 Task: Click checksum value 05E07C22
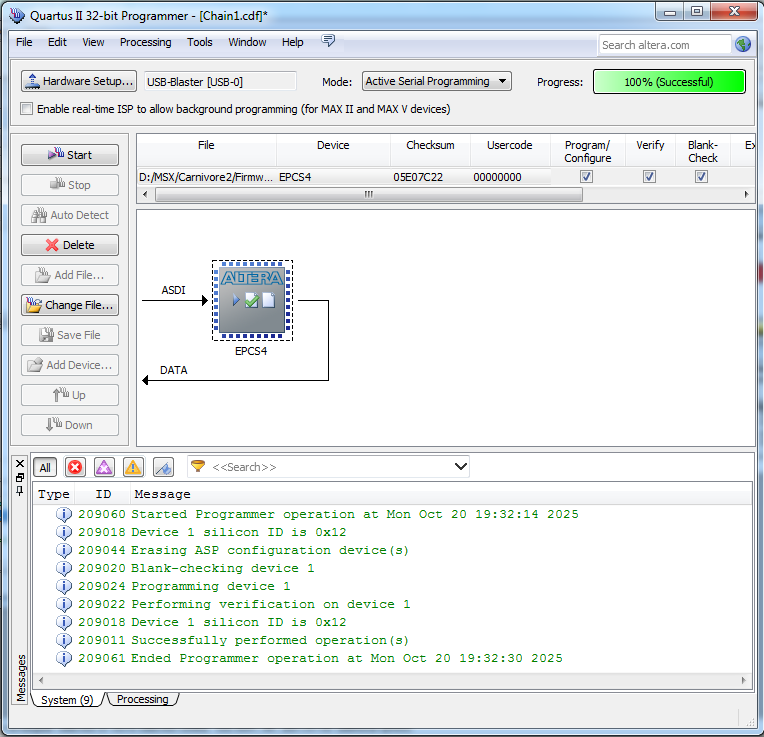pyautogui.click(x=418, y=177)
